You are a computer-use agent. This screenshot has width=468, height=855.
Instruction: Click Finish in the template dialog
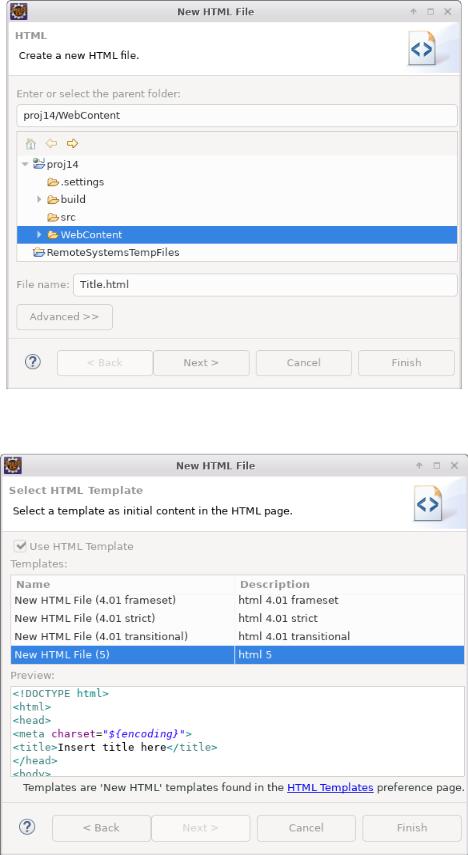tap(412, 828)
